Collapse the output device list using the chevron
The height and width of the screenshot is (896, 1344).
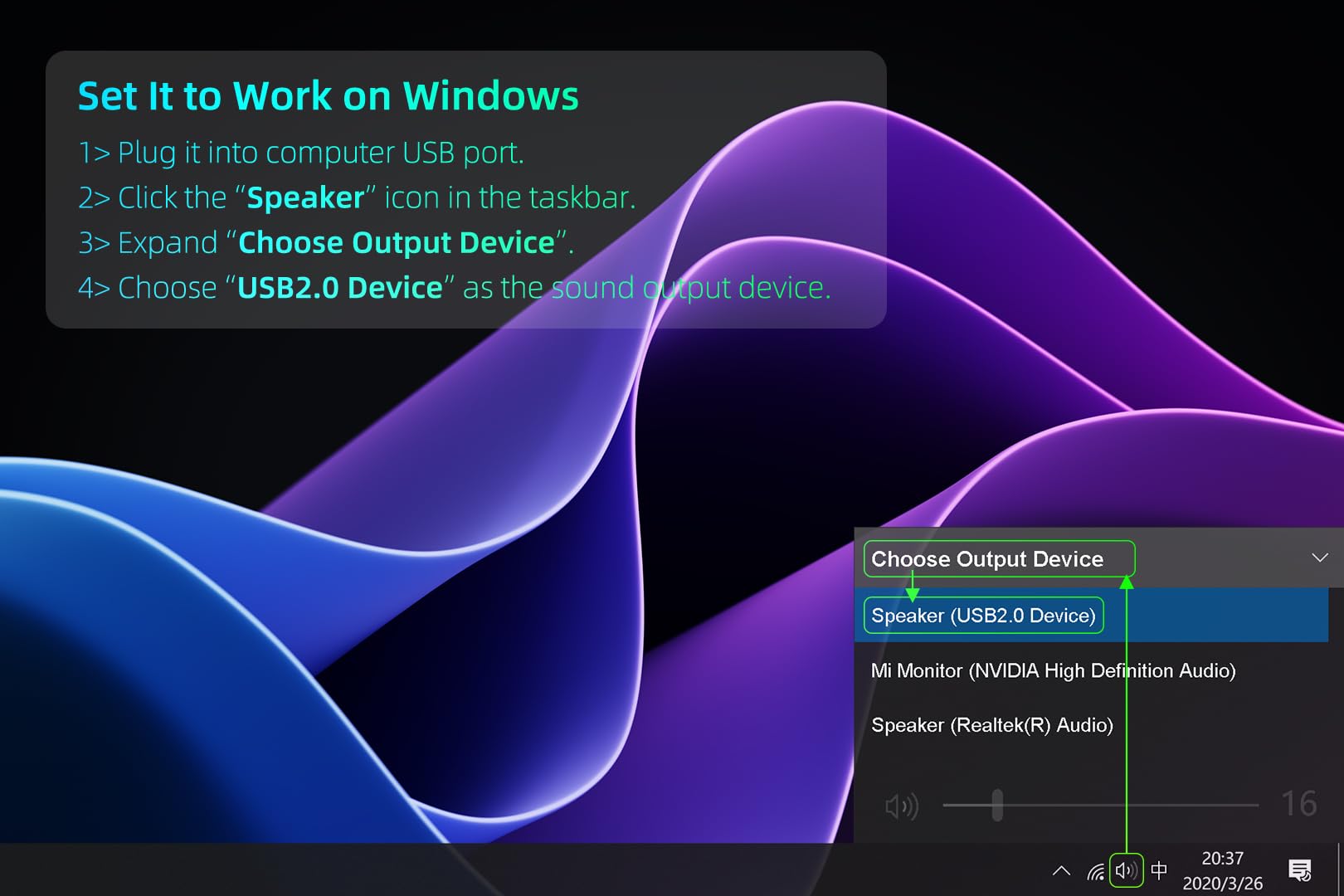point(1320,558)
